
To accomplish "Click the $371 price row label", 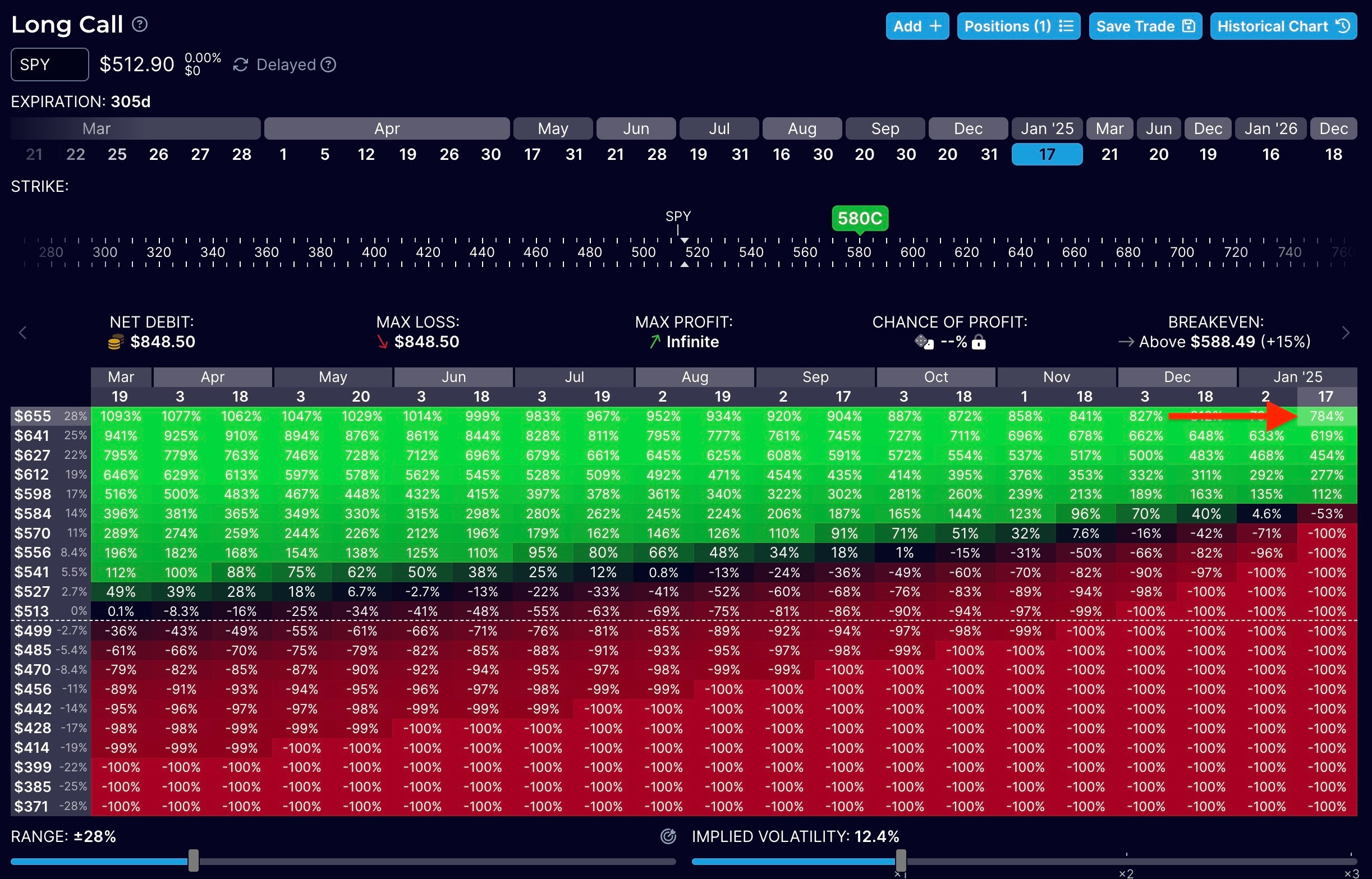I will [32, 806].
